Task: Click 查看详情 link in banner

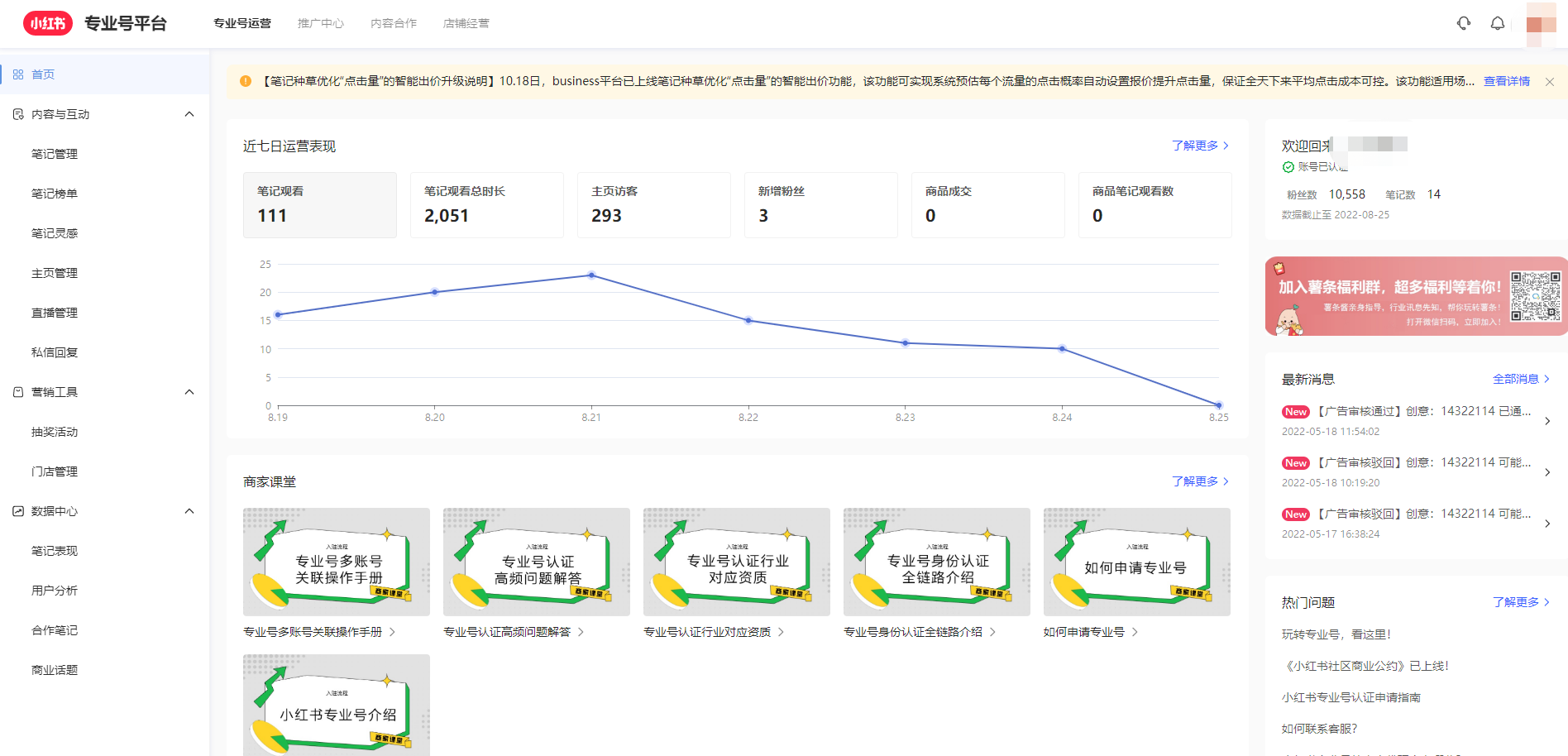Action: [1507, 81]
